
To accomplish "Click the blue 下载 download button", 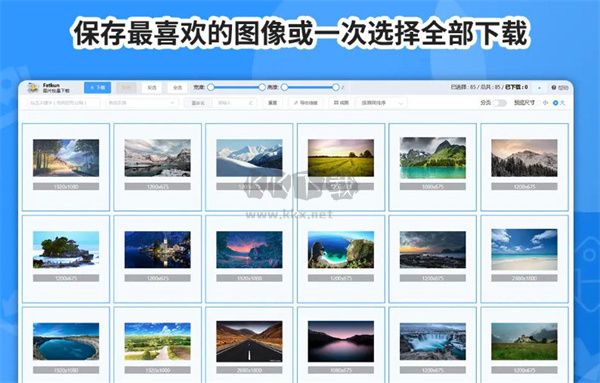I will click(98, 88).
